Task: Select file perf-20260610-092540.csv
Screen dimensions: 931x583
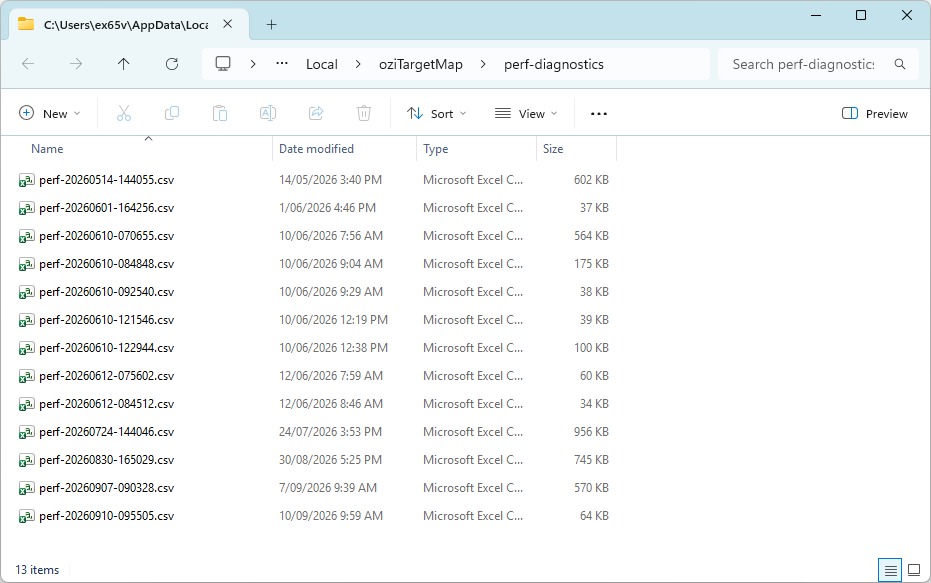Action: pyautogui.click(x=106, y=292)
